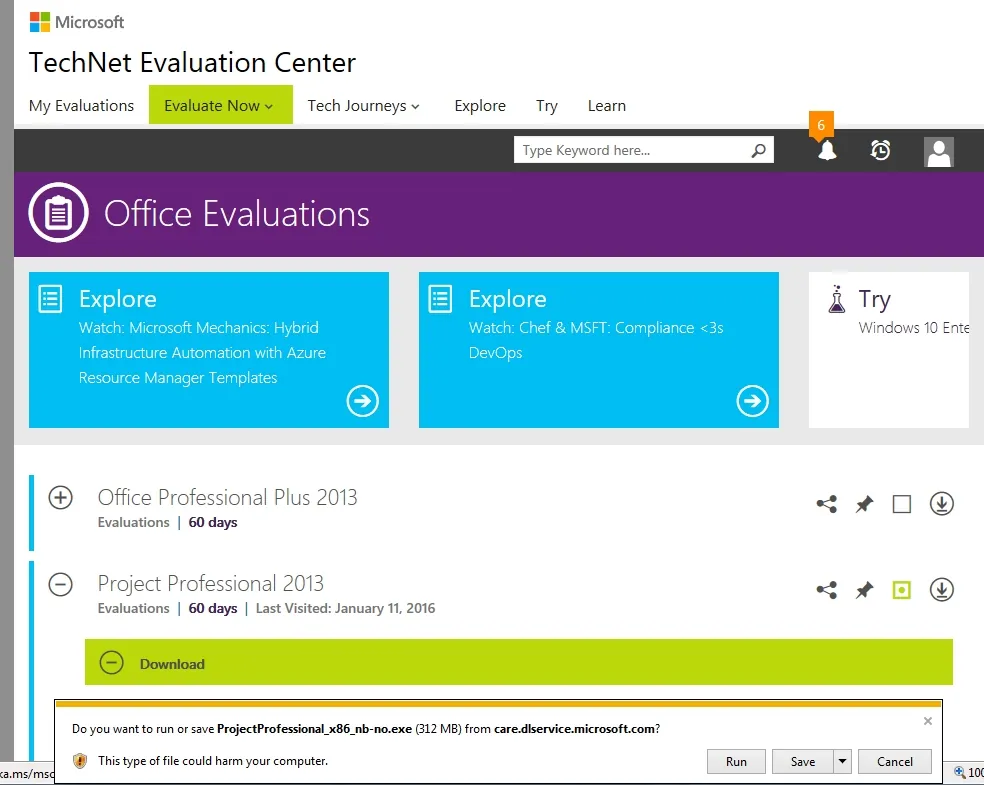The image size is (984, 785).
Task: Go to My Evaluations tab
Action: pos(82,105)
